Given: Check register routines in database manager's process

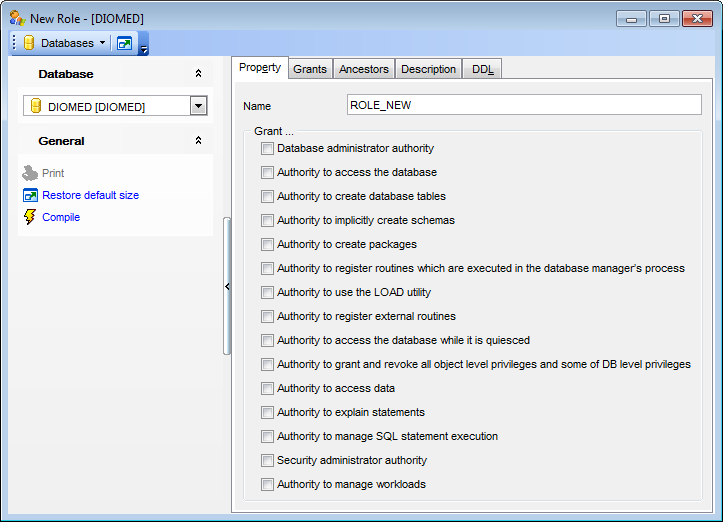Looking at the screenshot, I should 267,268.
